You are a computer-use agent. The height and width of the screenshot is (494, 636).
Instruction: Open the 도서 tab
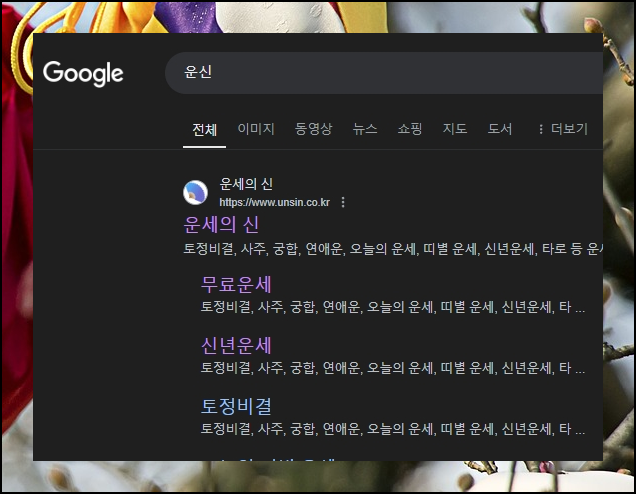[x=500, y=129]
